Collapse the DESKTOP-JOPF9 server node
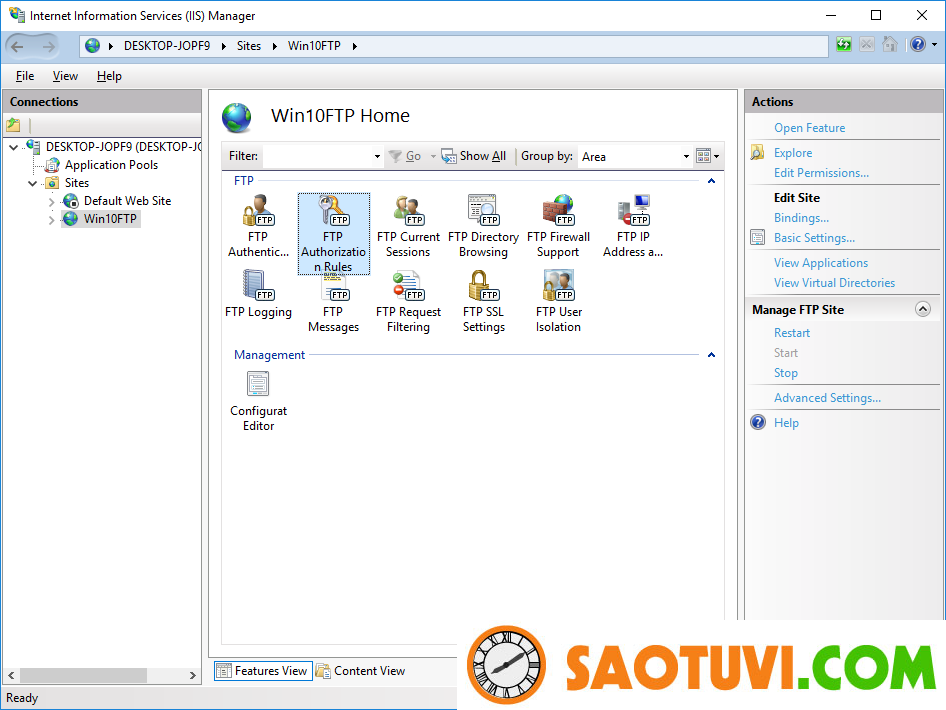 coord(13,147)
